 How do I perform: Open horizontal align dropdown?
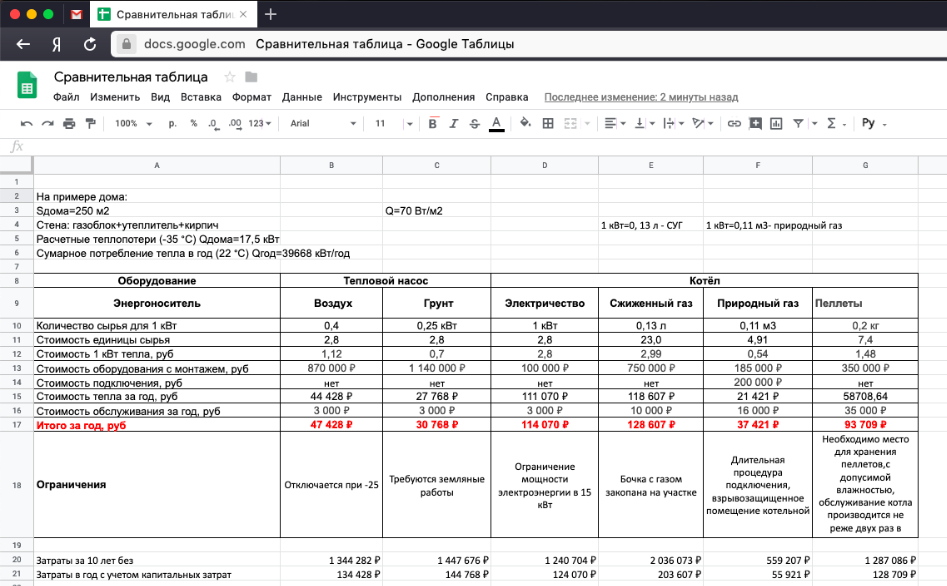tap(615, 124)
